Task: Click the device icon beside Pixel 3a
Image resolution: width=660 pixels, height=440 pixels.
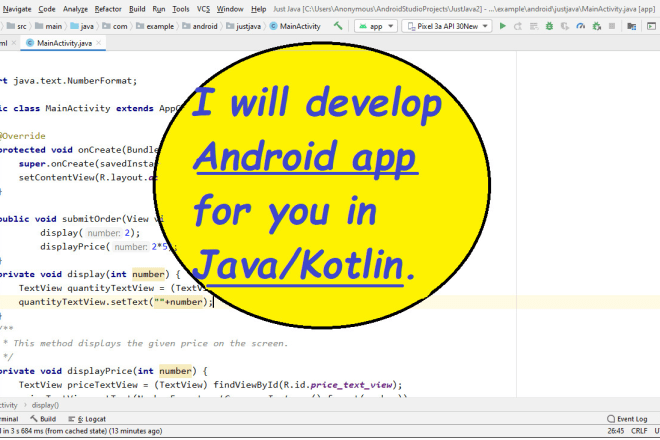Action: point(411,26)
